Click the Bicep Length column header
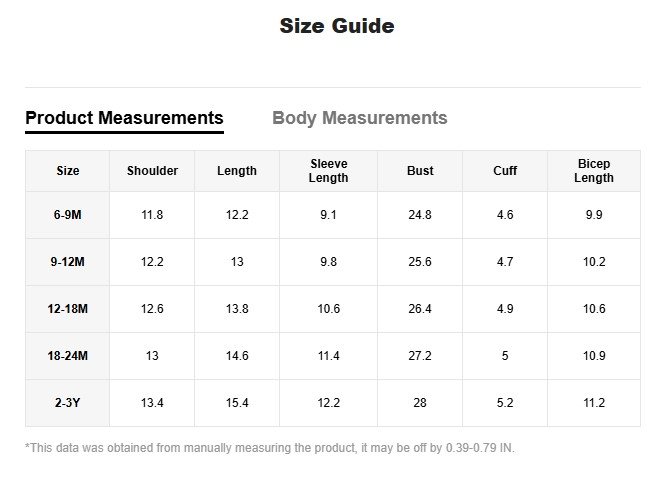This screenshot has height=477, width=659. [x=594, y=171]
